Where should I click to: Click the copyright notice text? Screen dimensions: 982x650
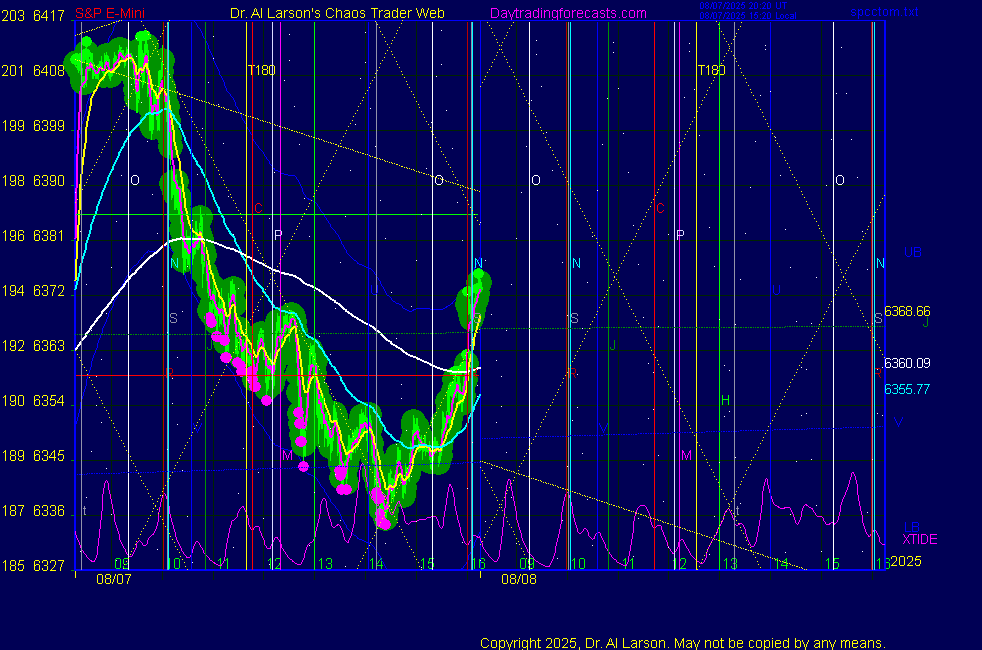pos(683,643)
